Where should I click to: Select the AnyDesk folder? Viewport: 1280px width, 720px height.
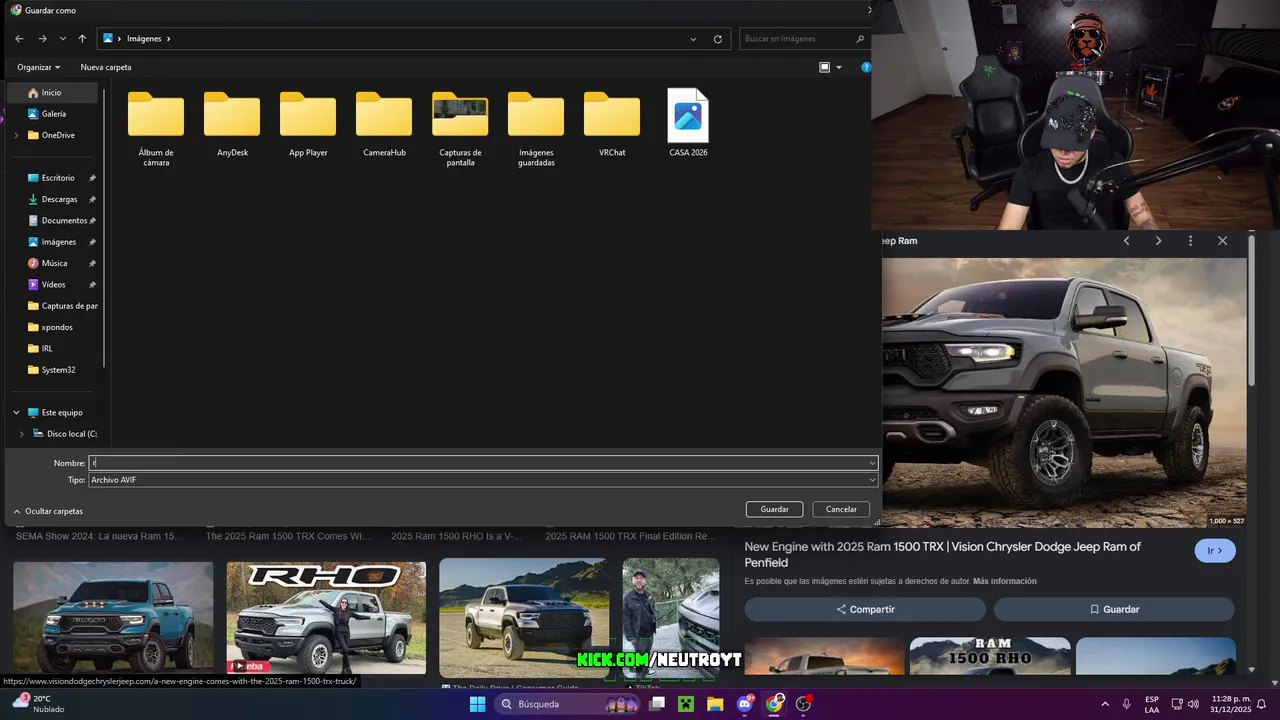232,124
